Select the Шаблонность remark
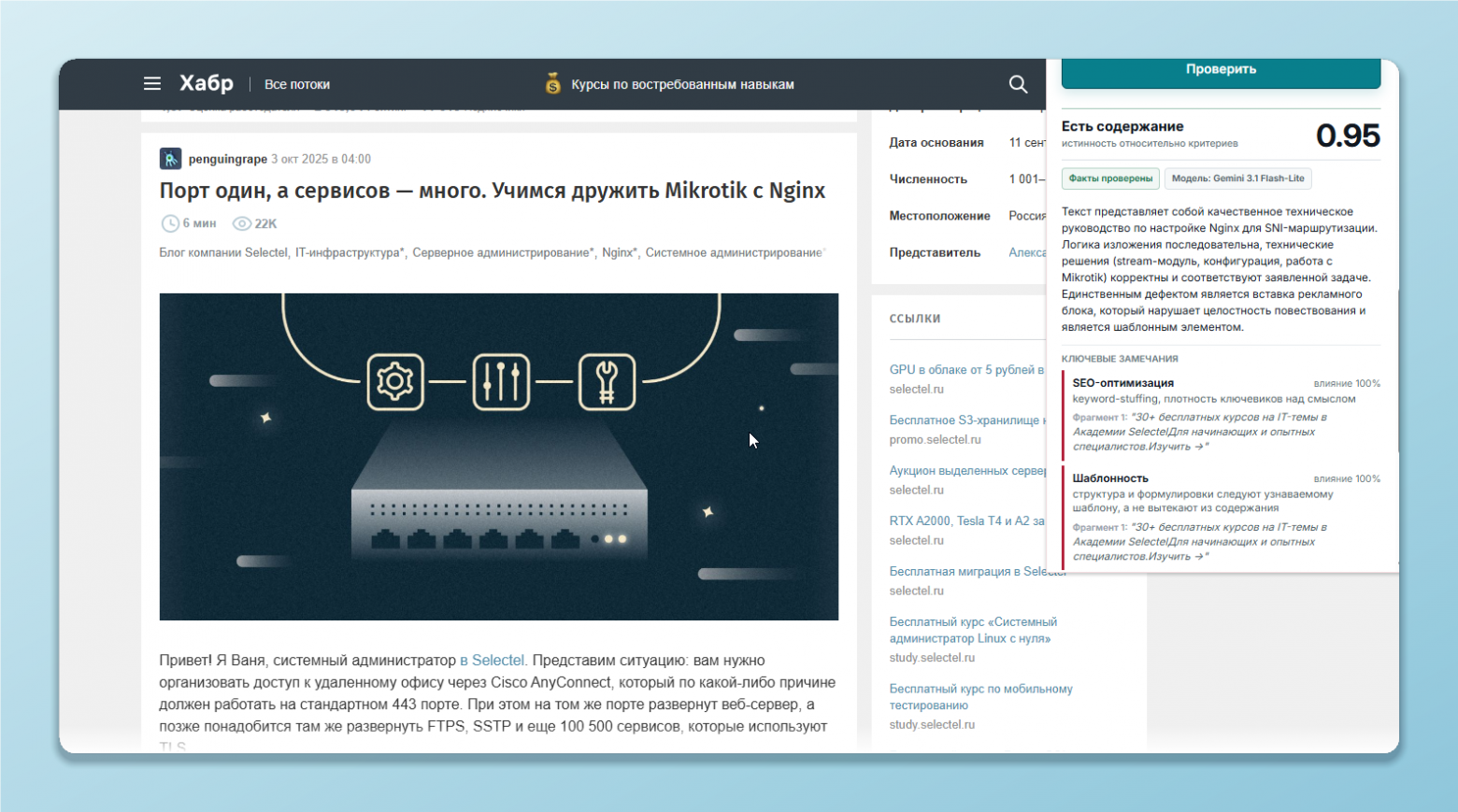1458x812 pixels. tap(1221, 517)
